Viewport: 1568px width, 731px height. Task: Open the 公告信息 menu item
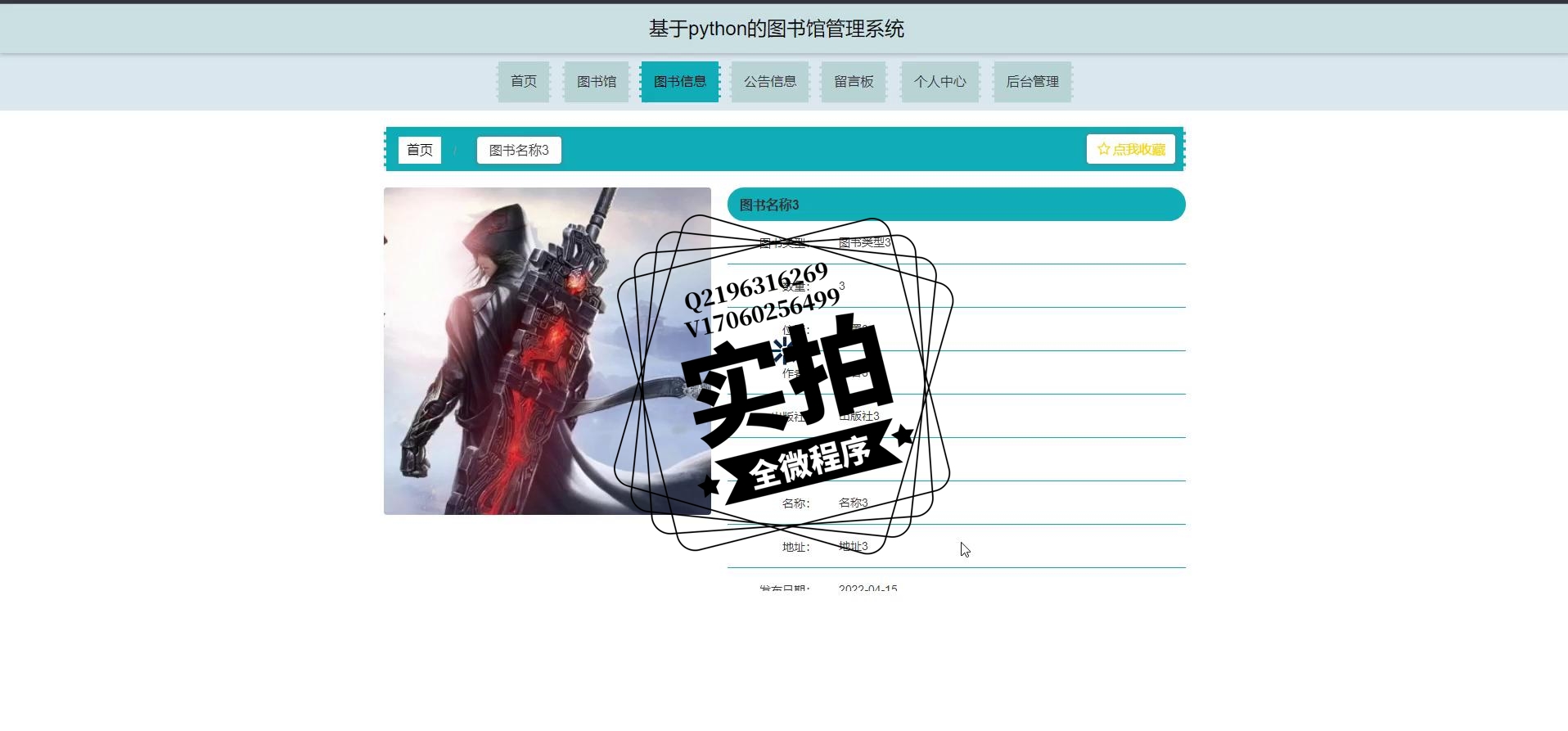tap(770, 82)
